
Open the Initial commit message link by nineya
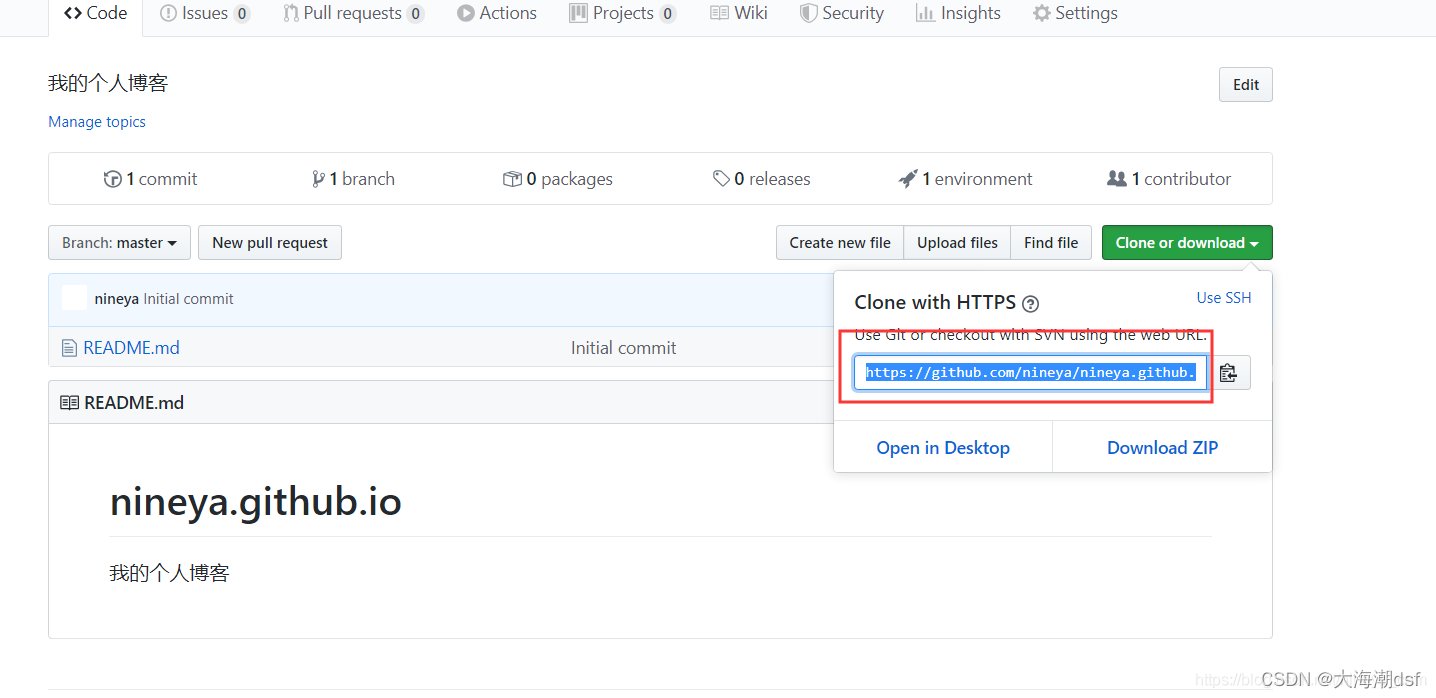pos(188,299)
